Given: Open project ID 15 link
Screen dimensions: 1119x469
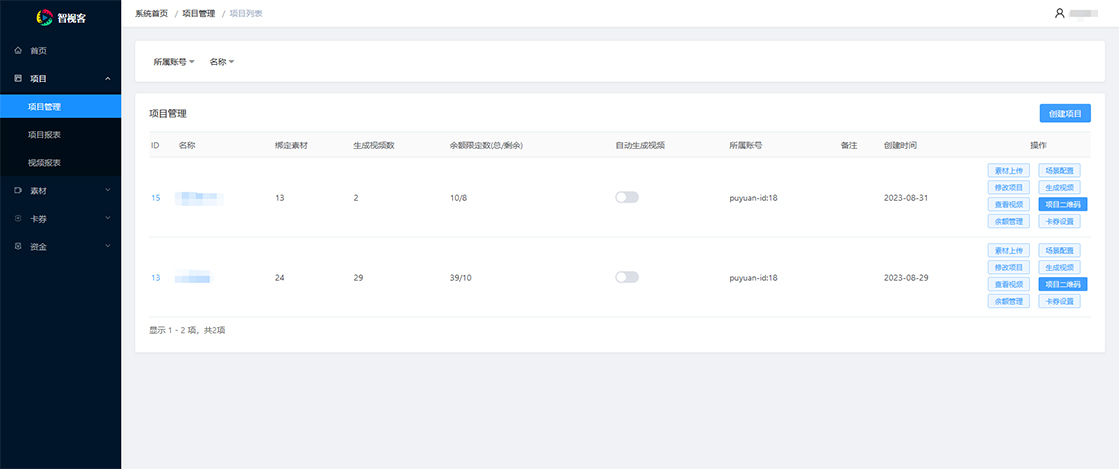Looking at the screenshot, I should coord(155,198).
